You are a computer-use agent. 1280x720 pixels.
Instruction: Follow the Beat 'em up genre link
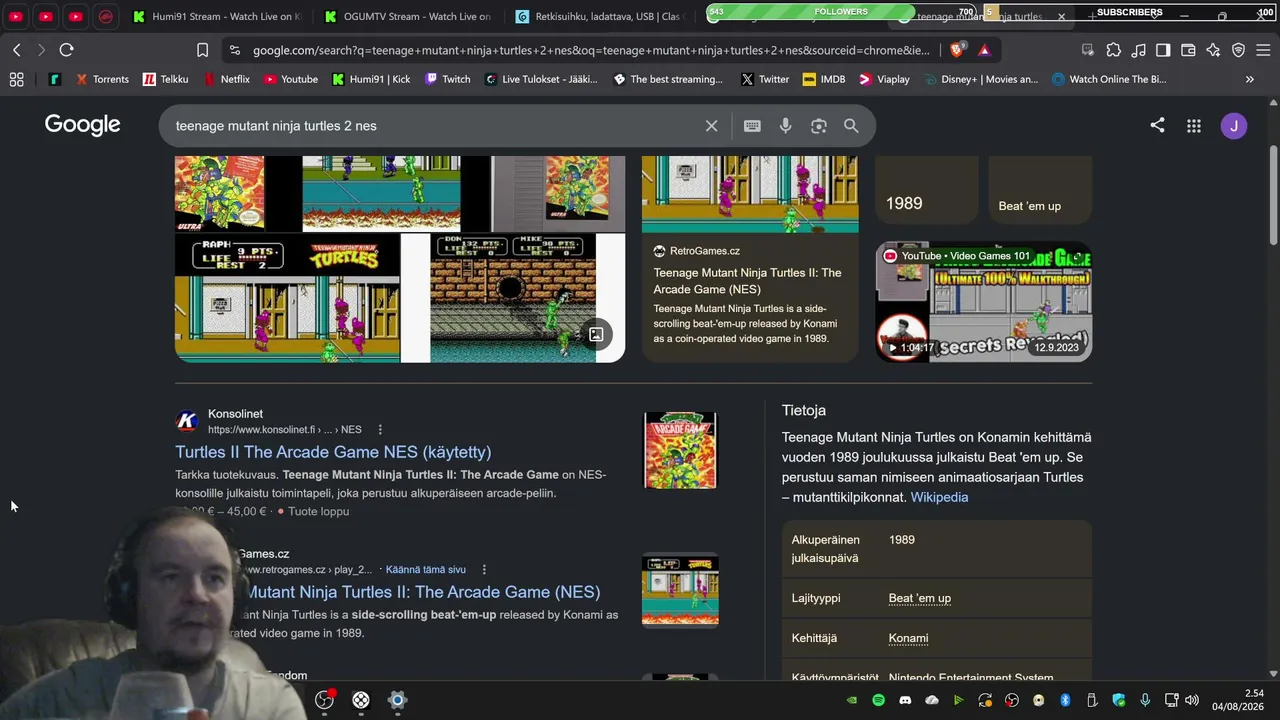pos(920,598)
